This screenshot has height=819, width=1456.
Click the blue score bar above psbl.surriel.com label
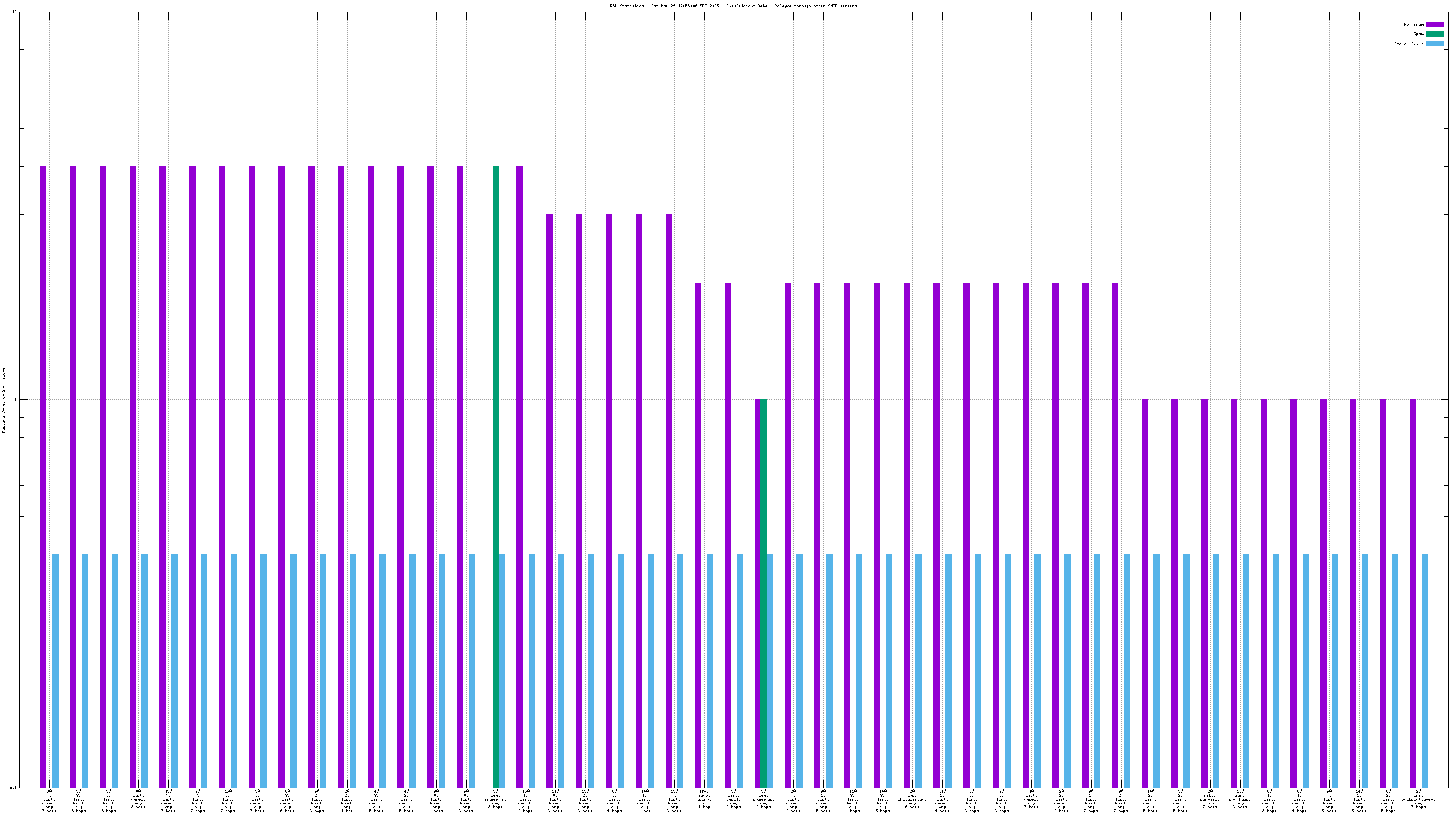click(1216, 670)
